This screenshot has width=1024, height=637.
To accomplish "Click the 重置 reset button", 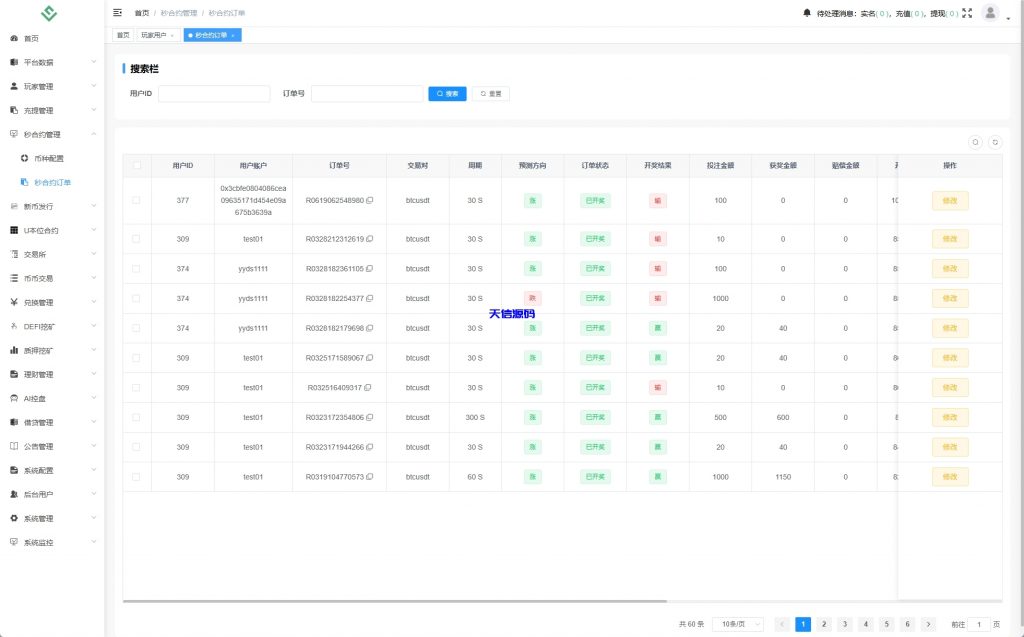I will [x=490, y=93].
